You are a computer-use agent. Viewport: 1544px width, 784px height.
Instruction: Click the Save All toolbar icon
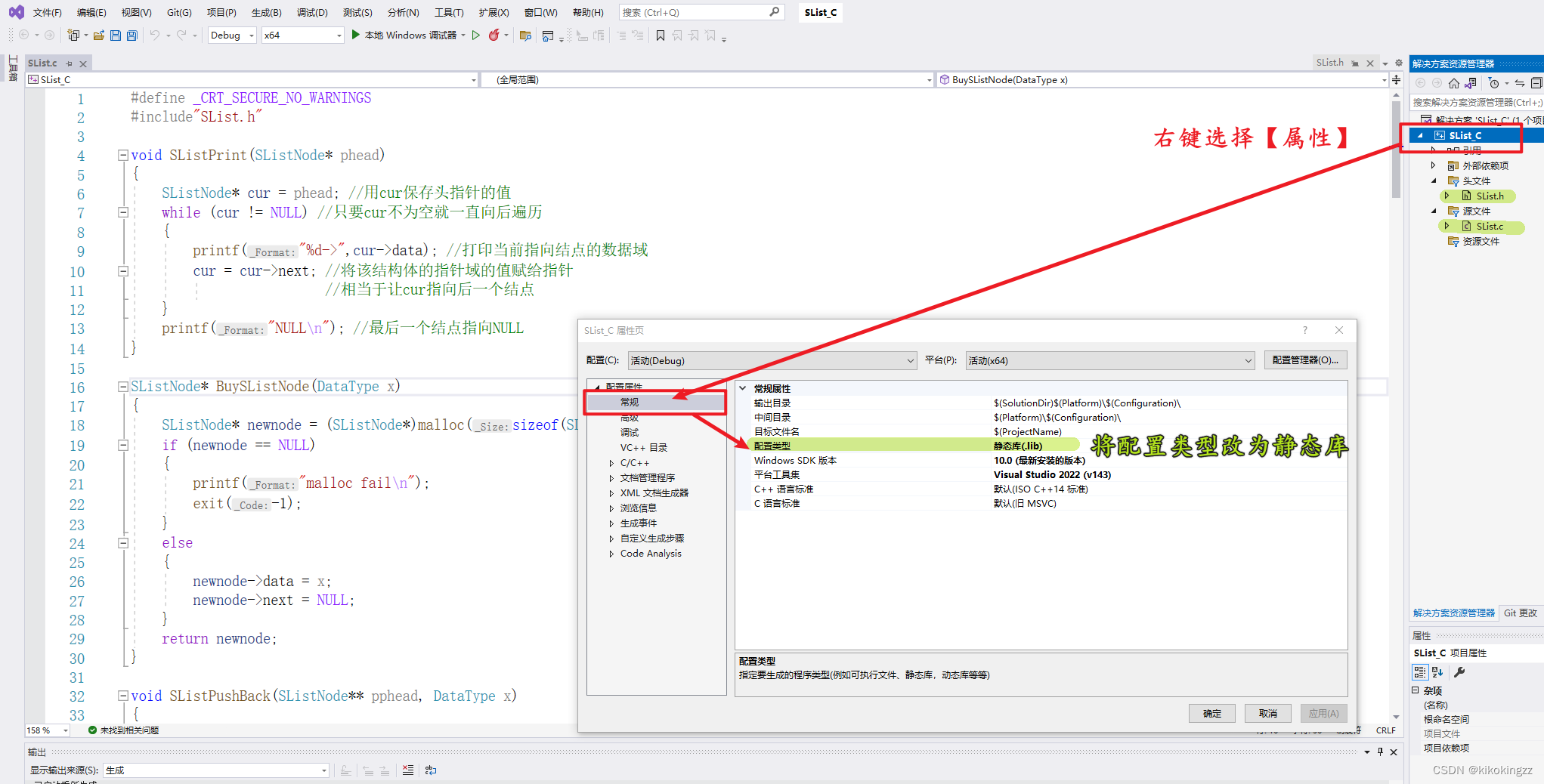tap(132, 35)
